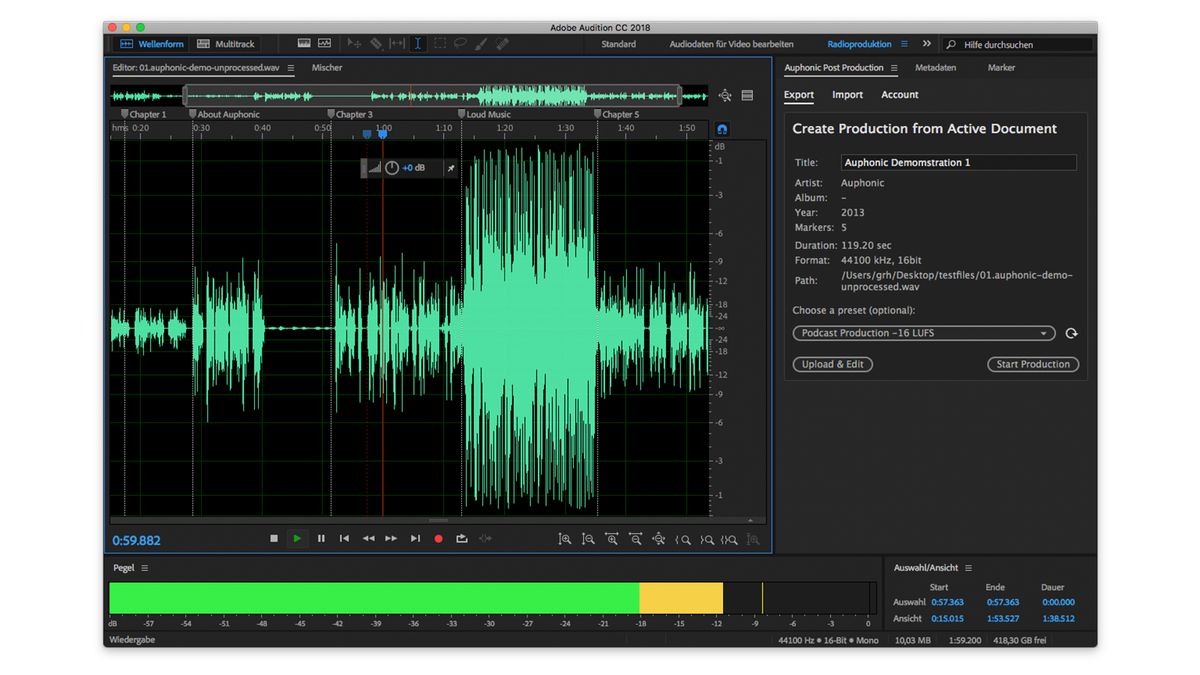Select the Paintbrush Selection tool
Image resolution: width=1200 pixels, height=675 pixels.
481,44
